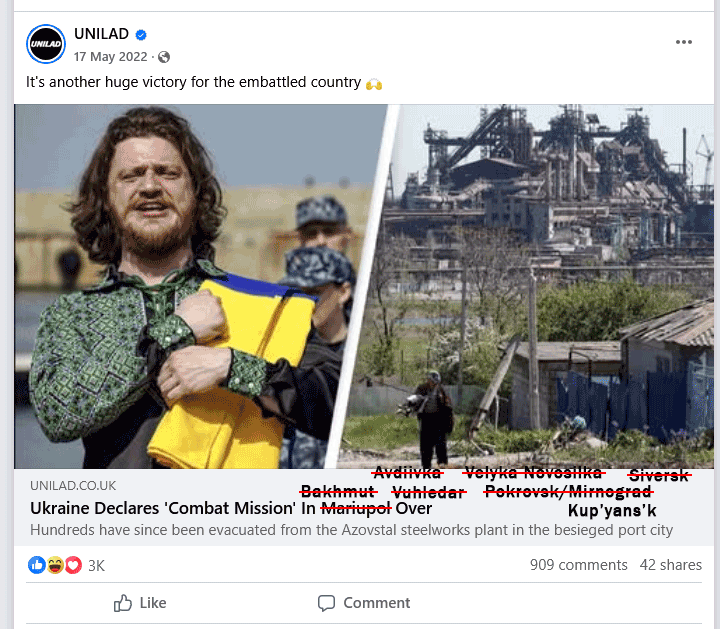Click the Comment button label

(x=377, y=603)
